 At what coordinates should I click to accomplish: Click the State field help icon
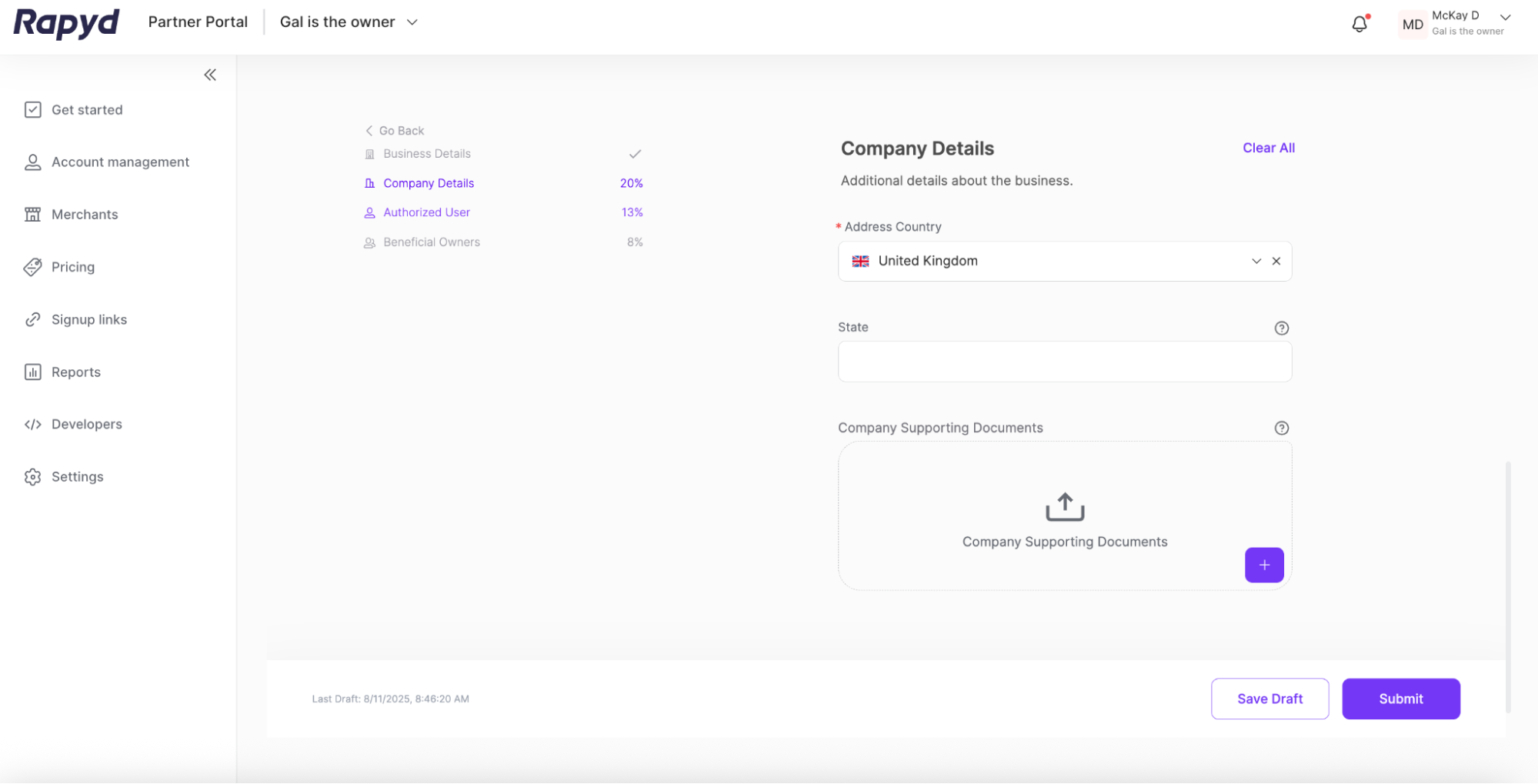[x=1281, y=328]
